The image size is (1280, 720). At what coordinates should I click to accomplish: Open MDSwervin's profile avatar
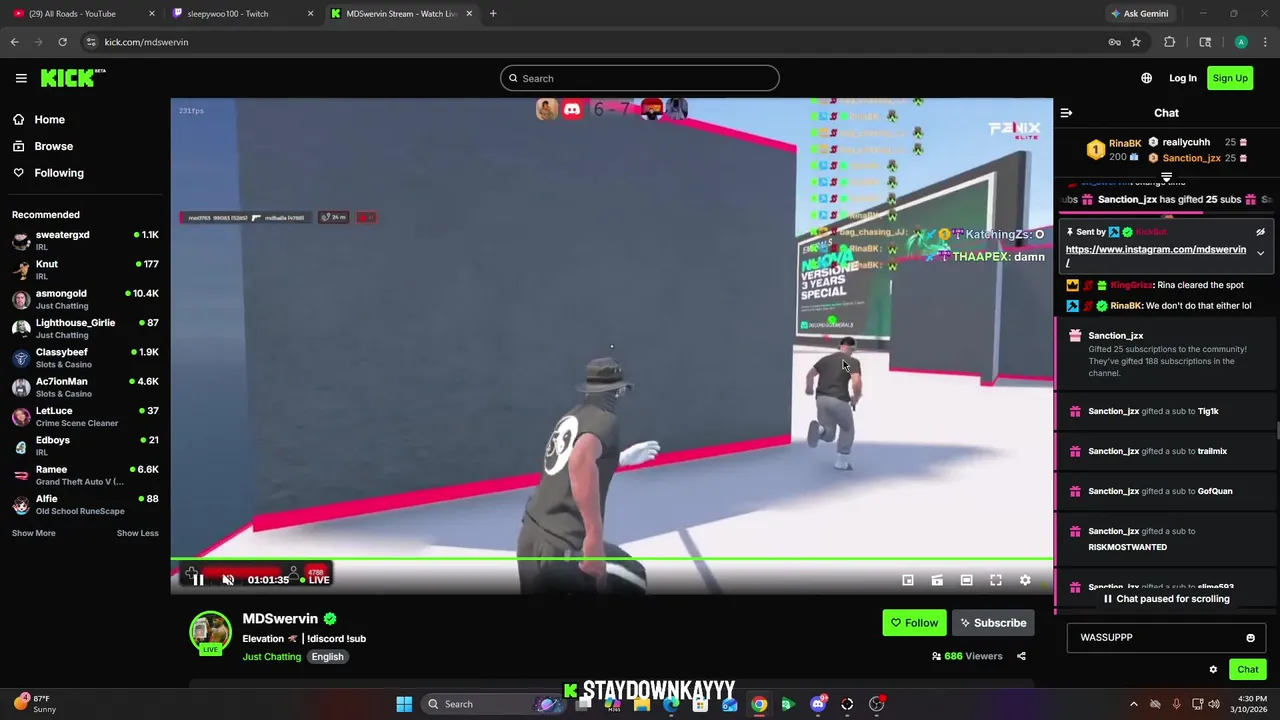point(210,632)
